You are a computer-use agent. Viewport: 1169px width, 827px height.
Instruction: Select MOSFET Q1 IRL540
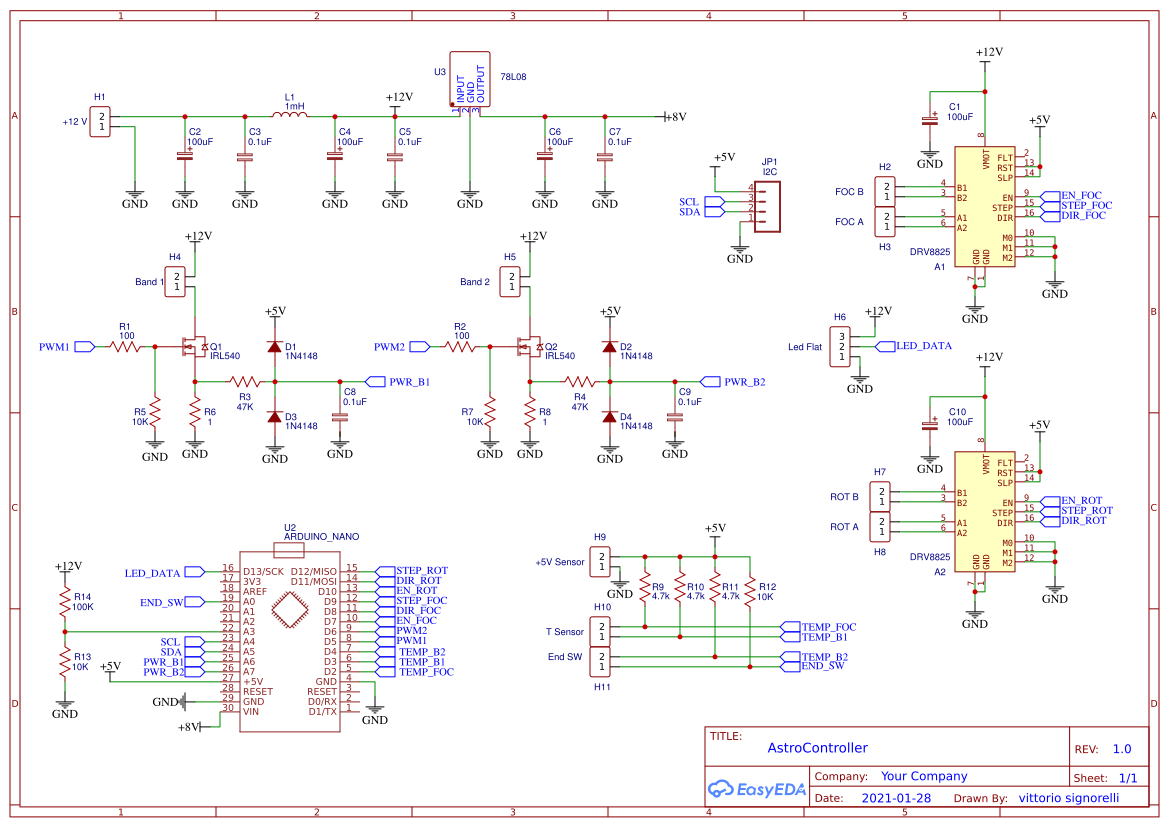(196, 347)
